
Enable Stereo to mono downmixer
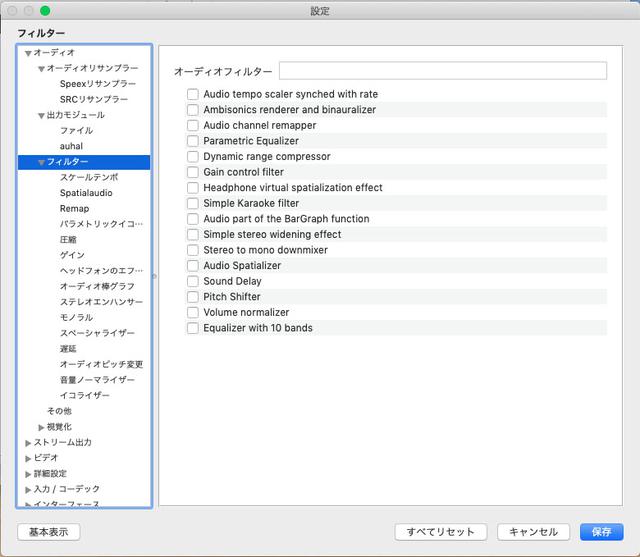[193, 250]
